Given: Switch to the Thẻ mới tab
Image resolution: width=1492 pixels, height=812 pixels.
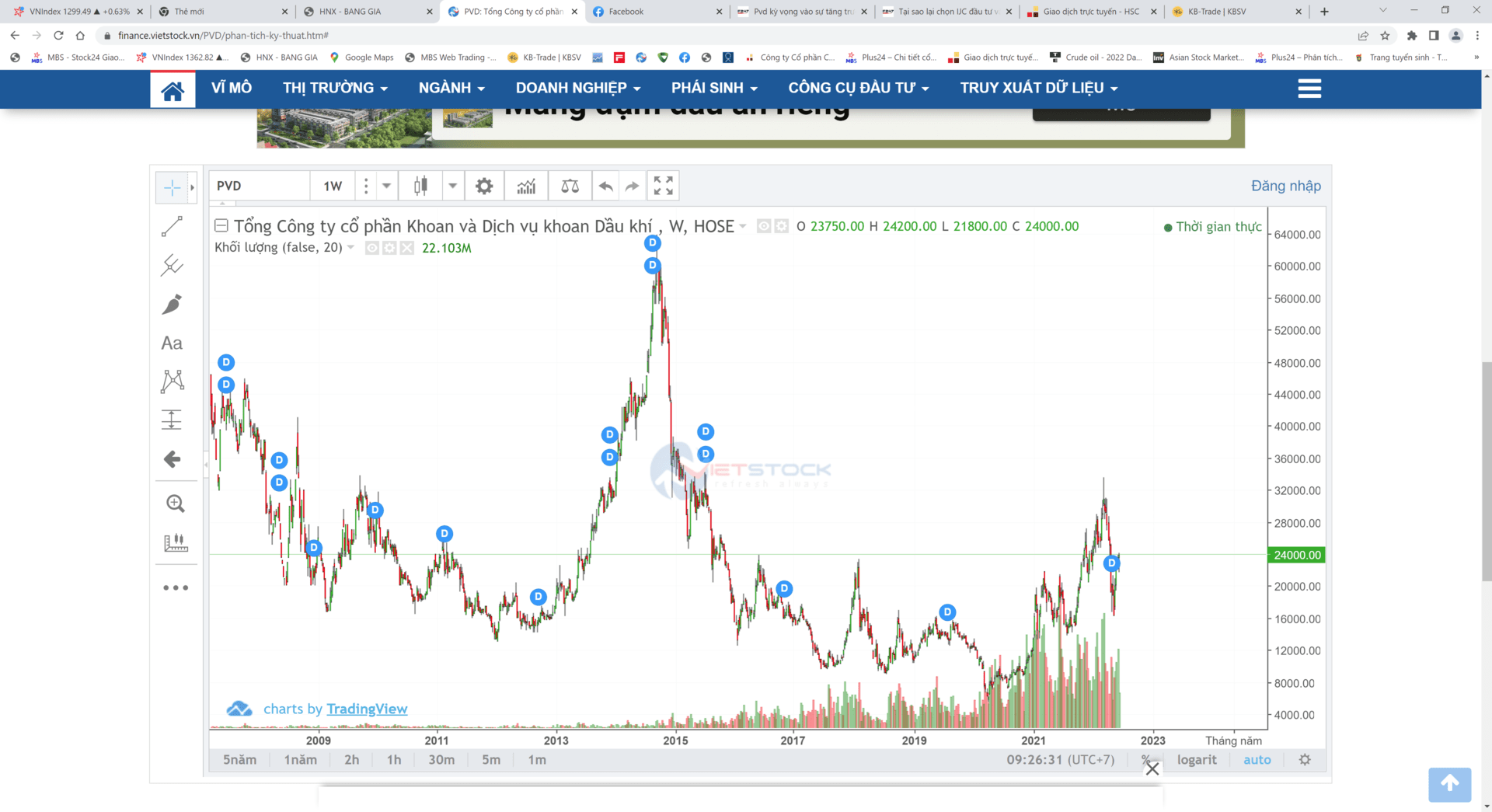Looking at the screenshot, I should point(223,12).
